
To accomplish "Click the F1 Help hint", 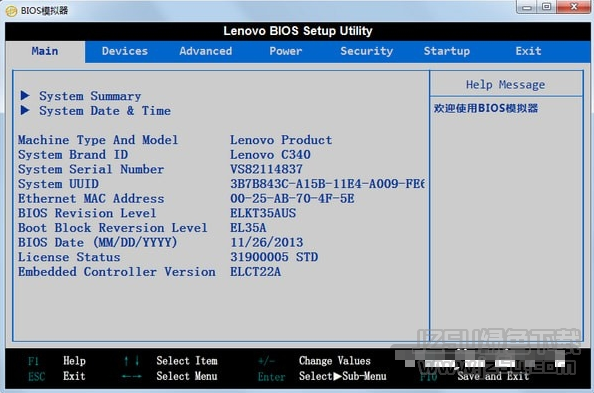I will tap(57, 361).
